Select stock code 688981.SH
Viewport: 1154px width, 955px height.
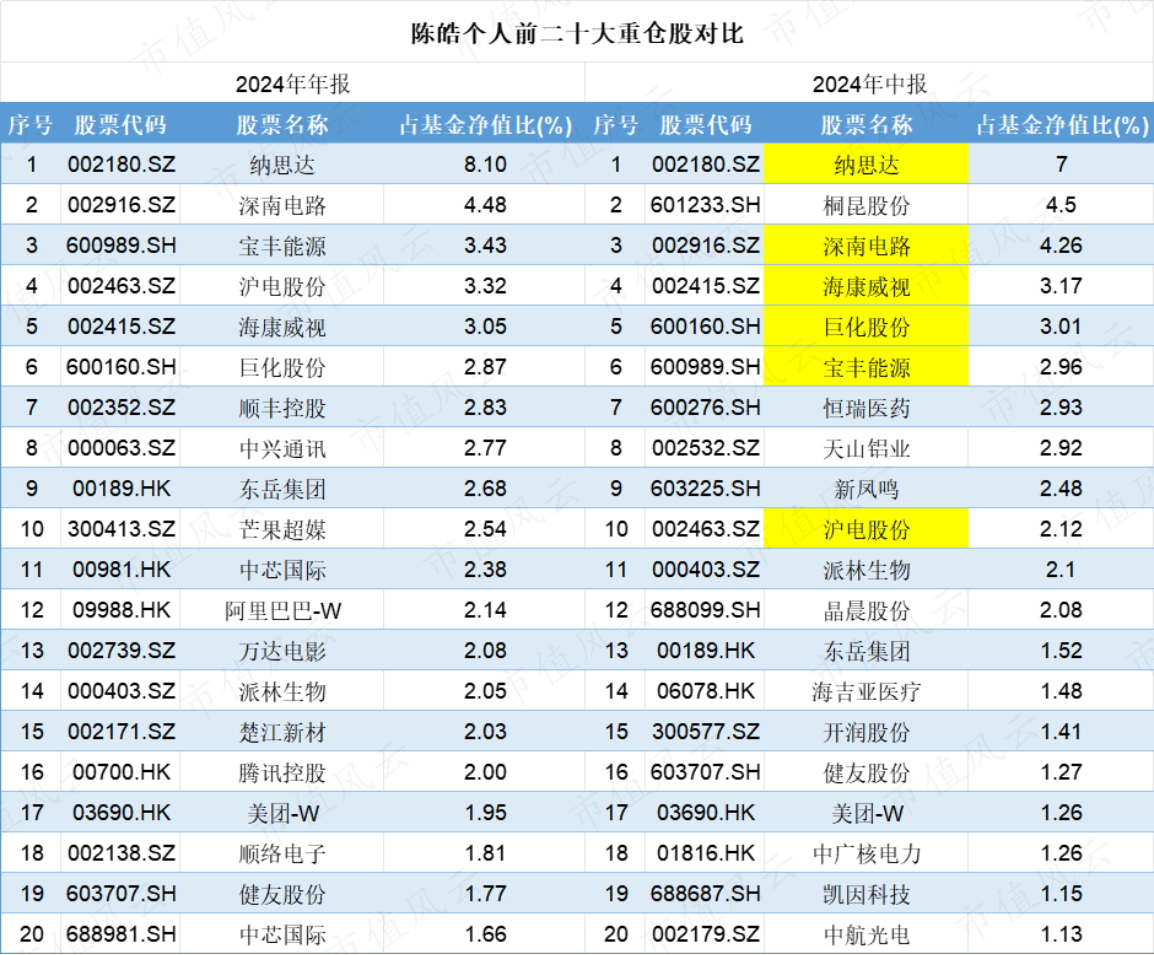pos(121,934)
